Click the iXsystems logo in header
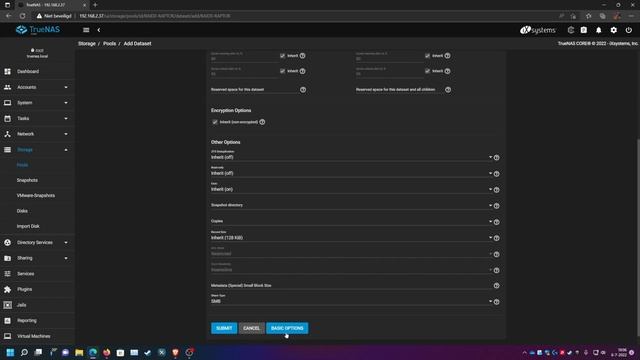 [537, 30]
